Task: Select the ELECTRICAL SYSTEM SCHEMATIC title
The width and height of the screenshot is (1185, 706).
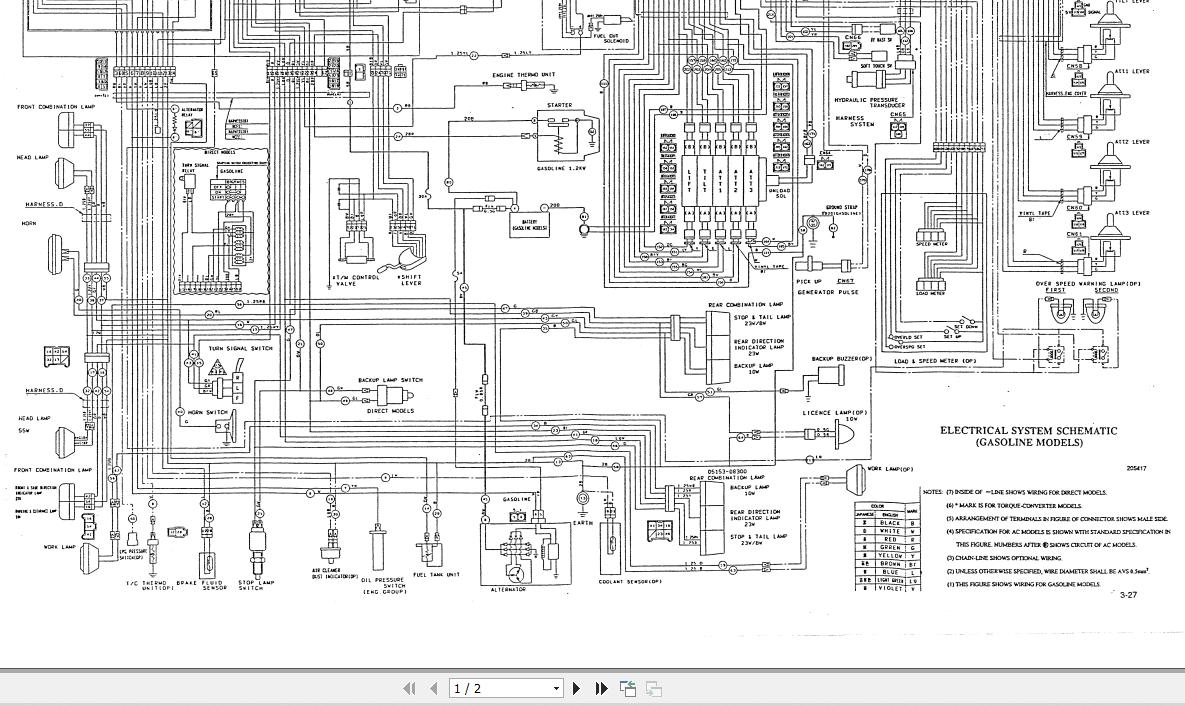Action: click(1028, 431)
